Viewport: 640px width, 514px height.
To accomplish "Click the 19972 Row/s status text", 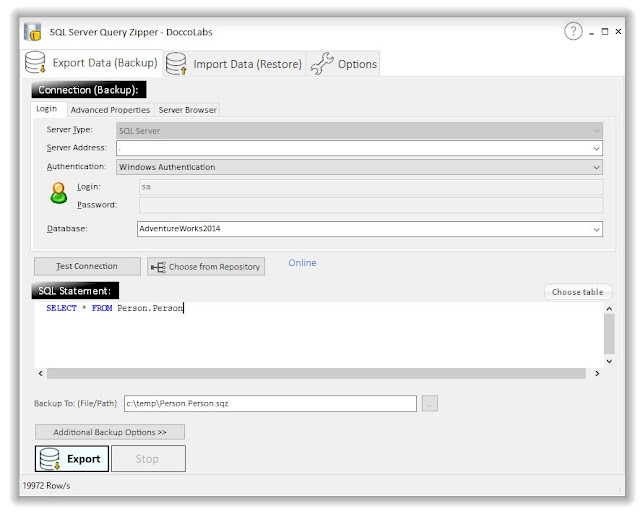I will [47, 485].
